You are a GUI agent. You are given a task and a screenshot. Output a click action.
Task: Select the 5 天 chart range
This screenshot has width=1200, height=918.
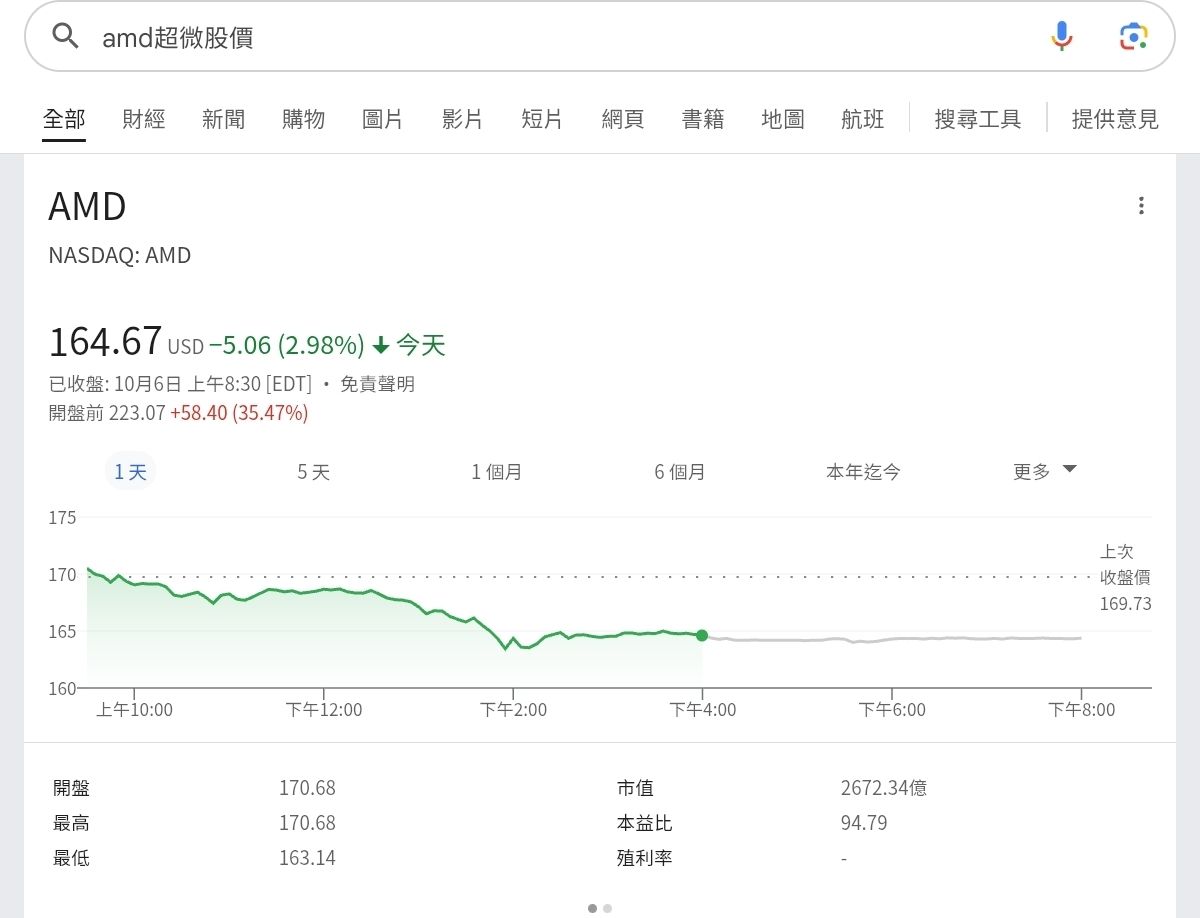point(313,472)
